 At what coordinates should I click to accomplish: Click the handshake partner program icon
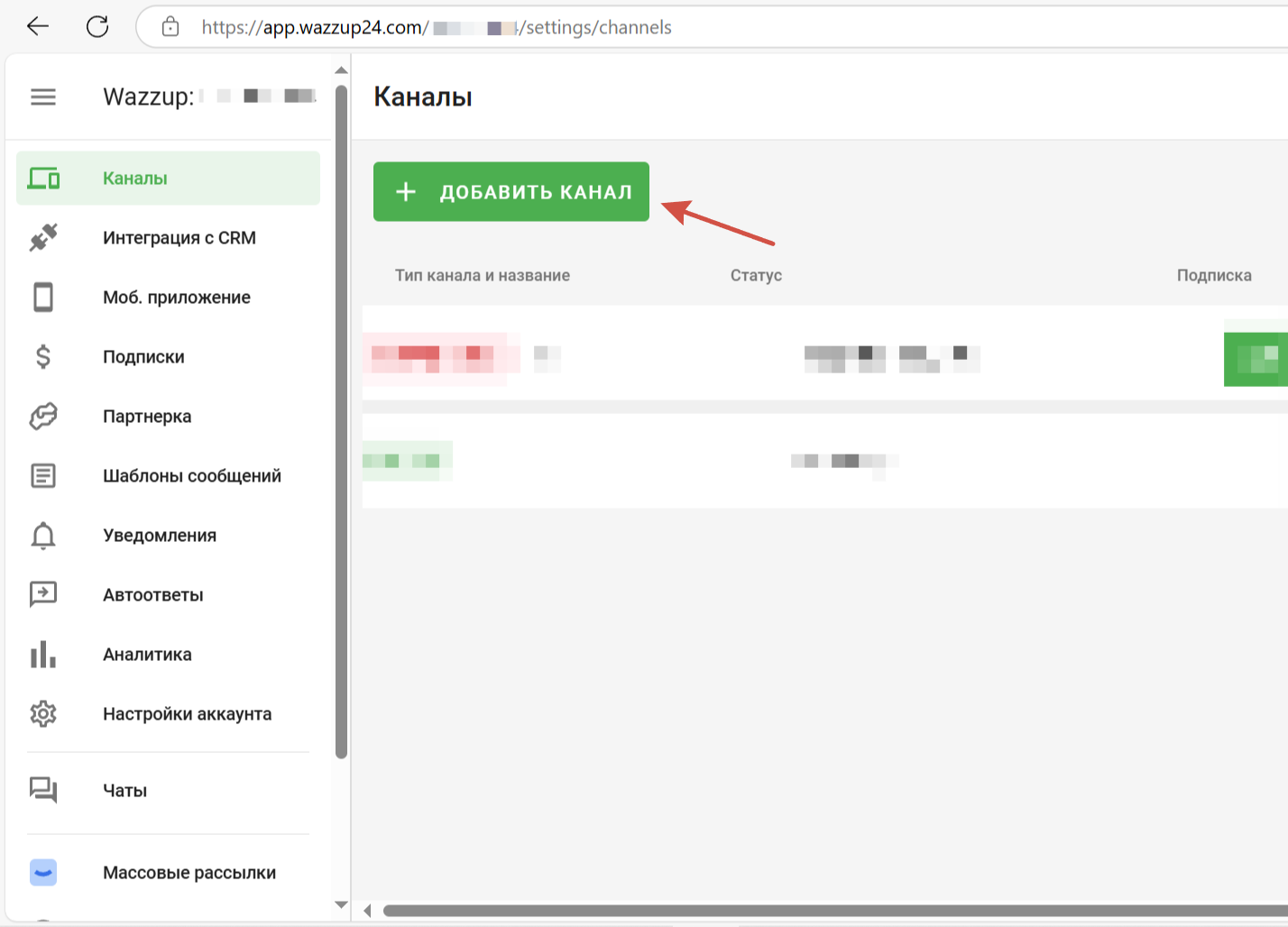(43, 417)
